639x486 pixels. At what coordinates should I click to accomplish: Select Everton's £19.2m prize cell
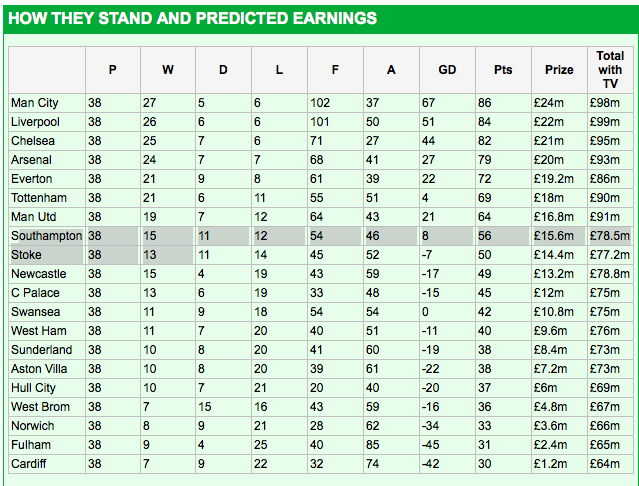559,179
